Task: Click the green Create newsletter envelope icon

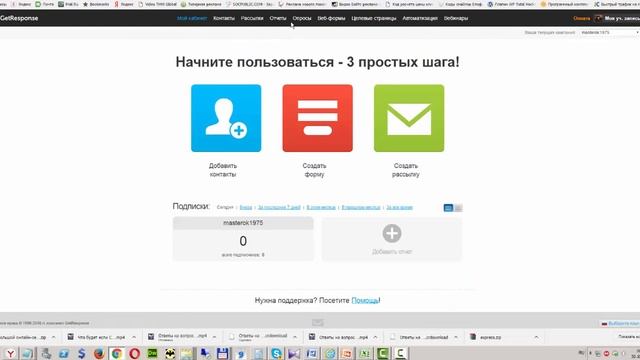Action: pos(409,118)
